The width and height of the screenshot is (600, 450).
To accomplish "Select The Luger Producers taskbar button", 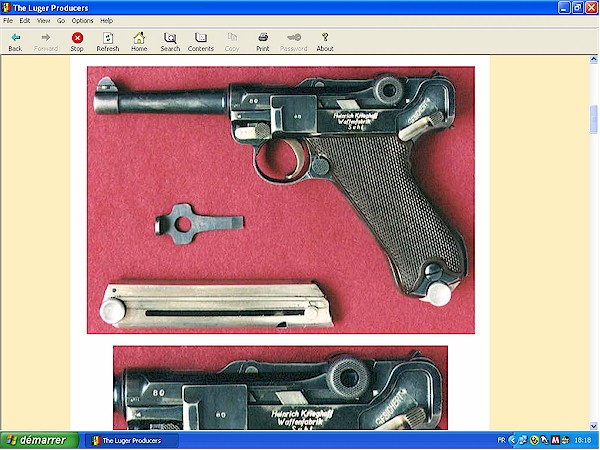I will (x=131, y=440).
